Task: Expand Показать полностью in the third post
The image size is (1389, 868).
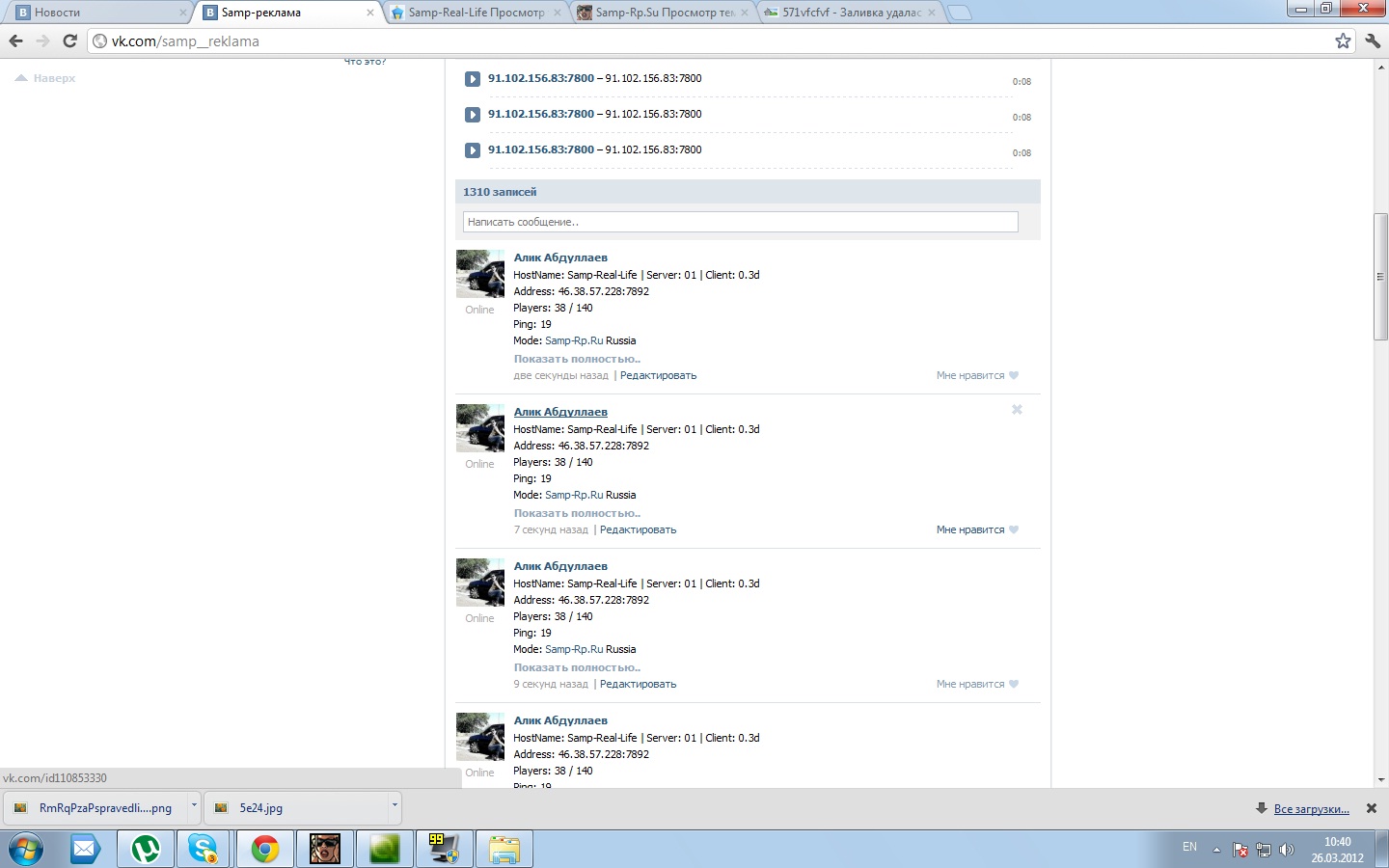Action: point(577,667)
